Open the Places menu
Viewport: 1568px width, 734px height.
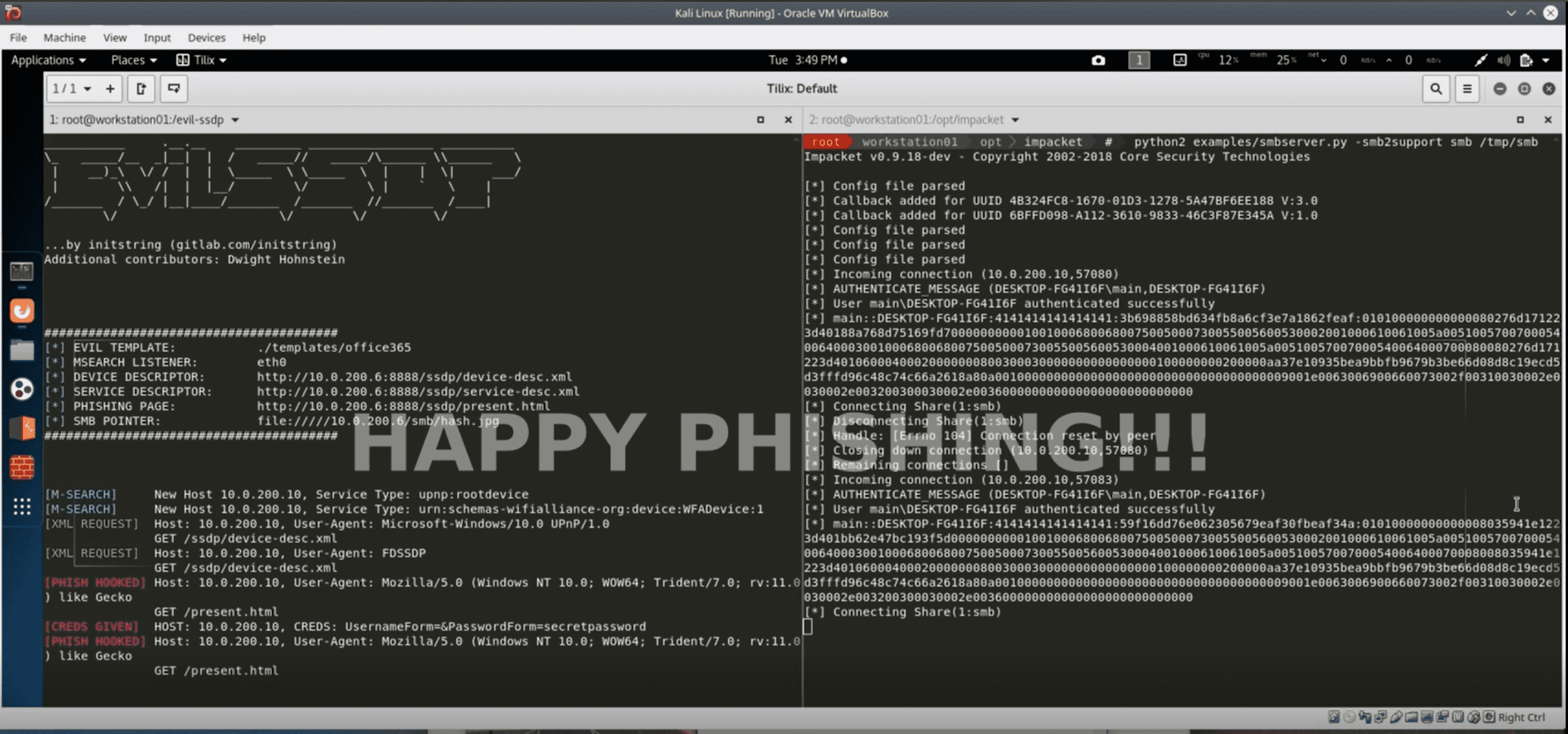pos(134,60)
